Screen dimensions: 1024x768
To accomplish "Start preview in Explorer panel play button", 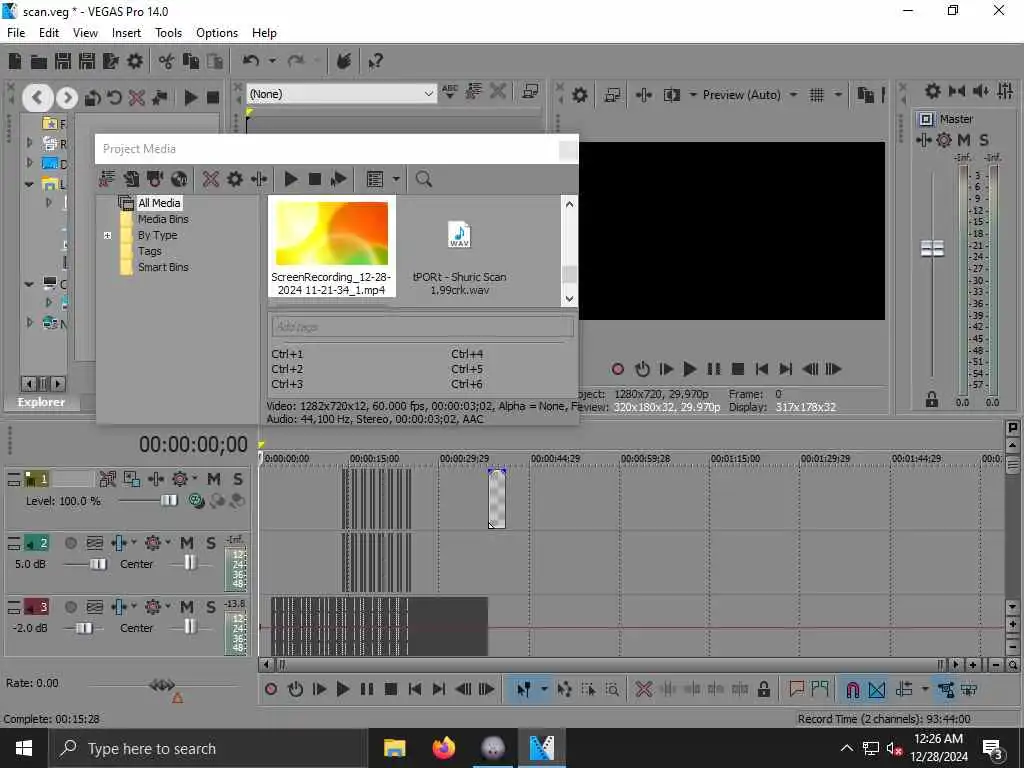I will 190,98.
